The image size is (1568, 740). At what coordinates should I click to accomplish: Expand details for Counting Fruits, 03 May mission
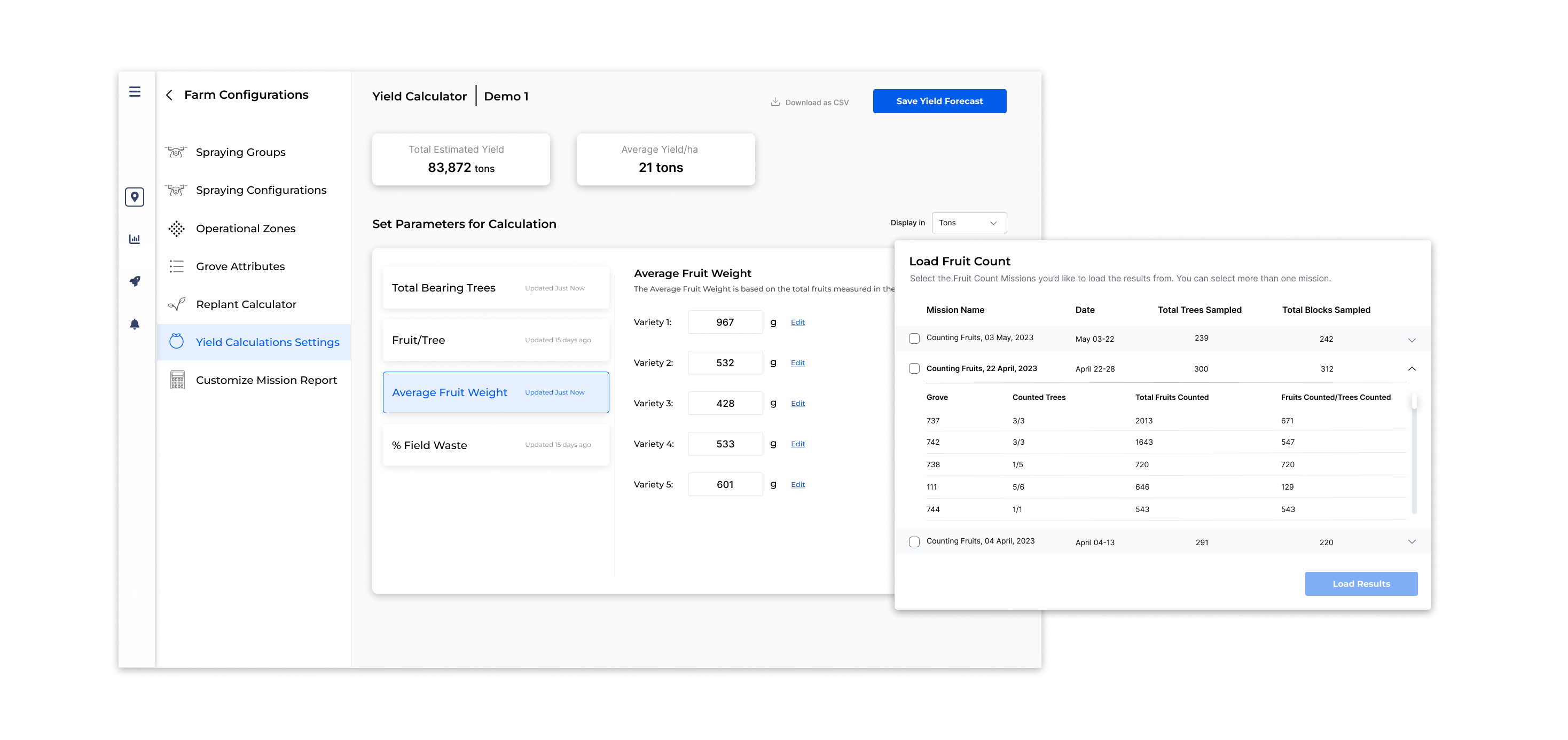click(1412, 340)
